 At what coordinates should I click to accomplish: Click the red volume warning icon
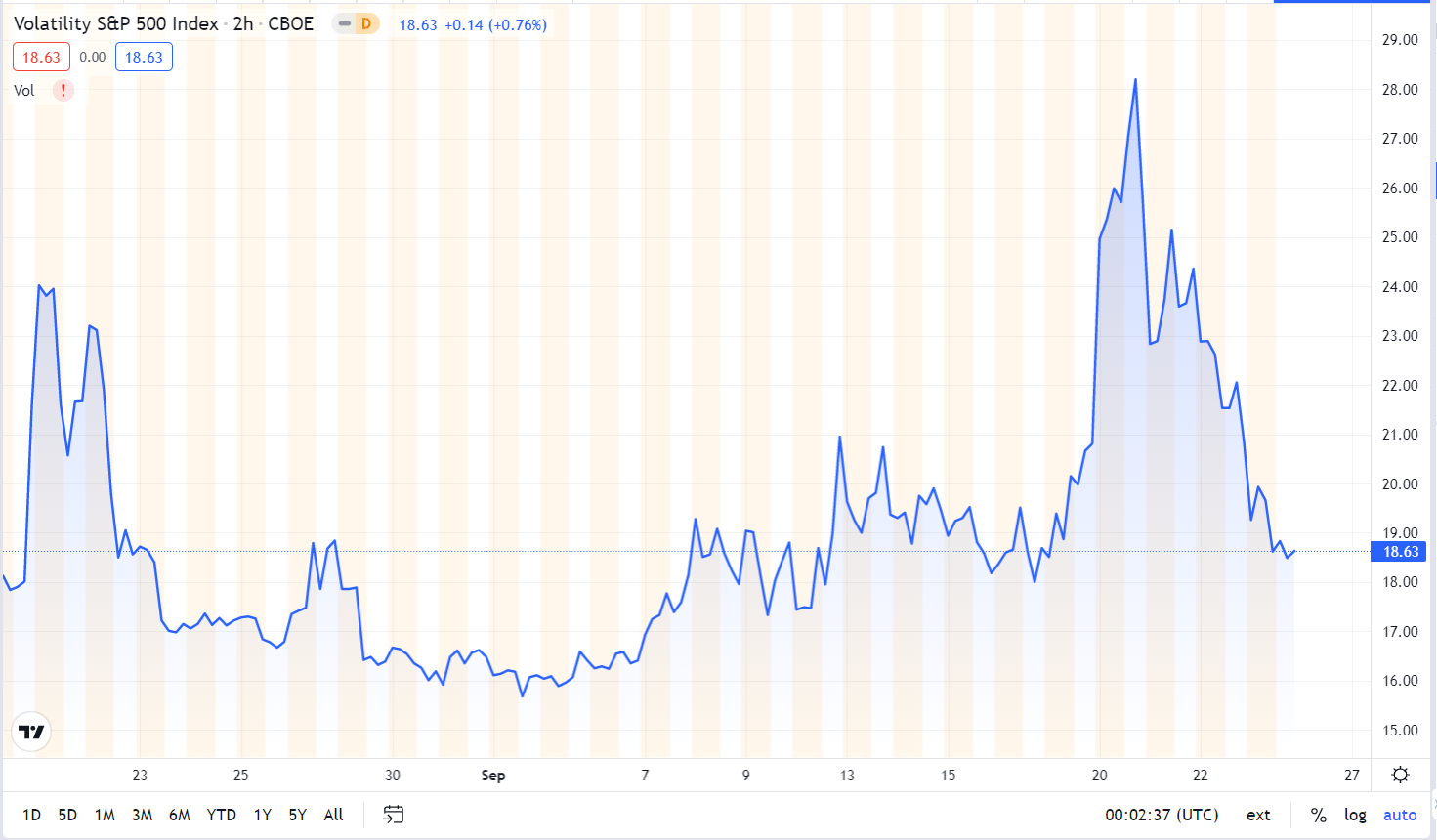(63, 91)
